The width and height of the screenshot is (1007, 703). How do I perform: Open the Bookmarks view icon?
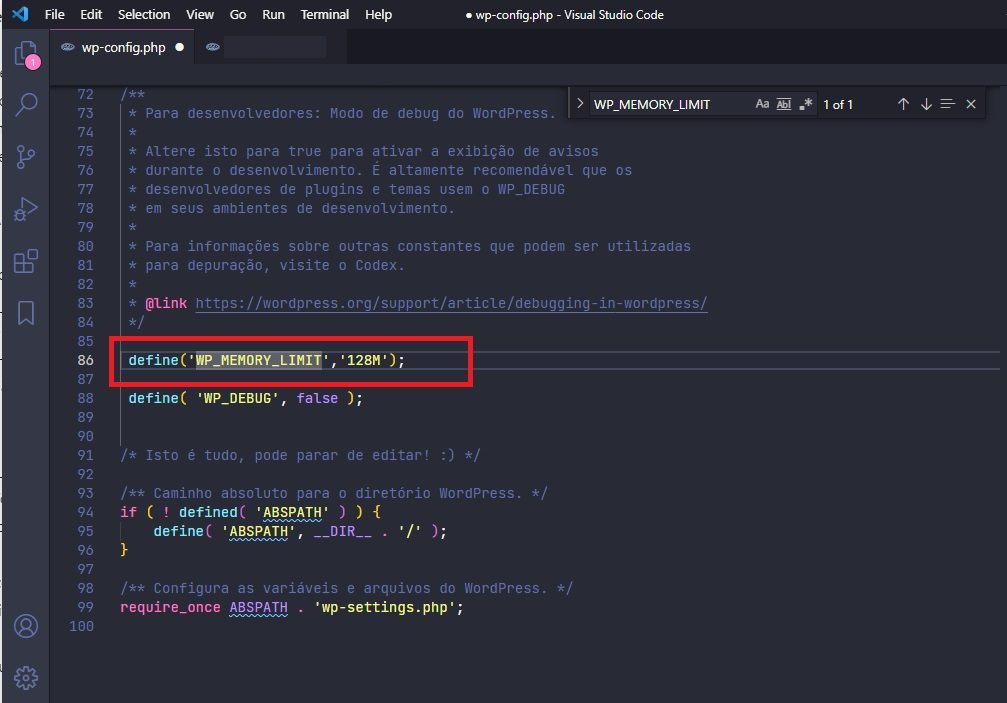click(26, 313)
